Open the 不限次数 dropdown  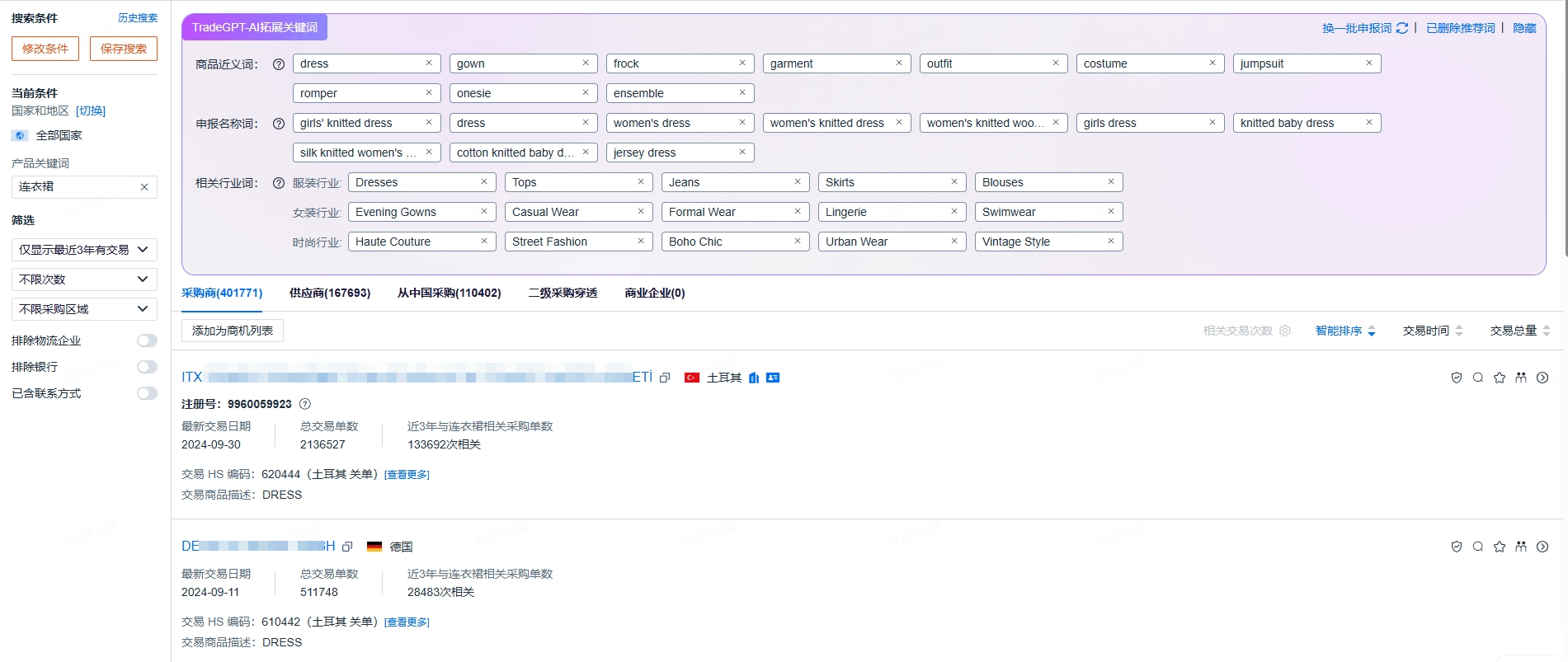[x=84, y=279]
